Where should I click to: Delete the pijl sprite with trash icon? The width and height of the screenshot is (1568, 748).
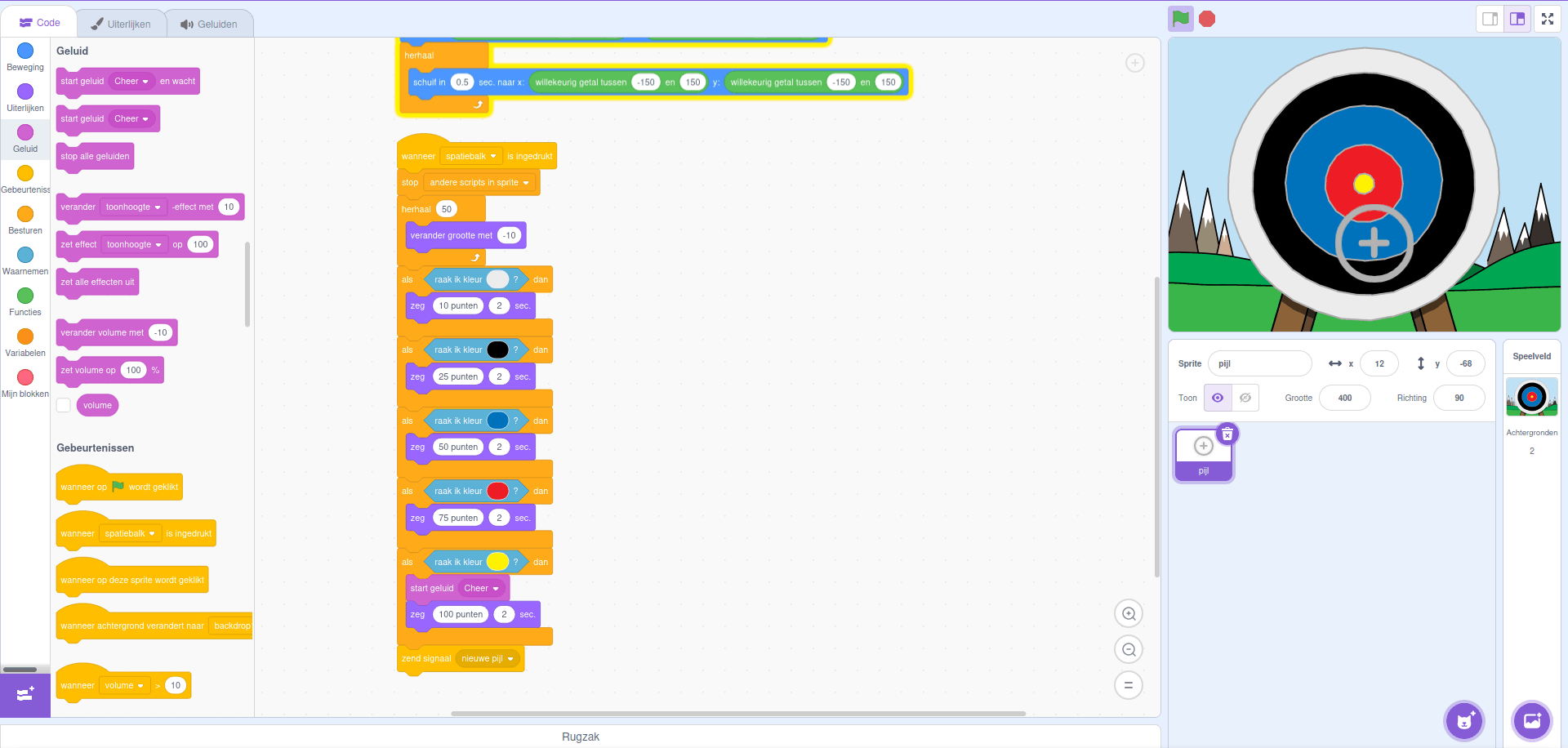click(1227, 434)
